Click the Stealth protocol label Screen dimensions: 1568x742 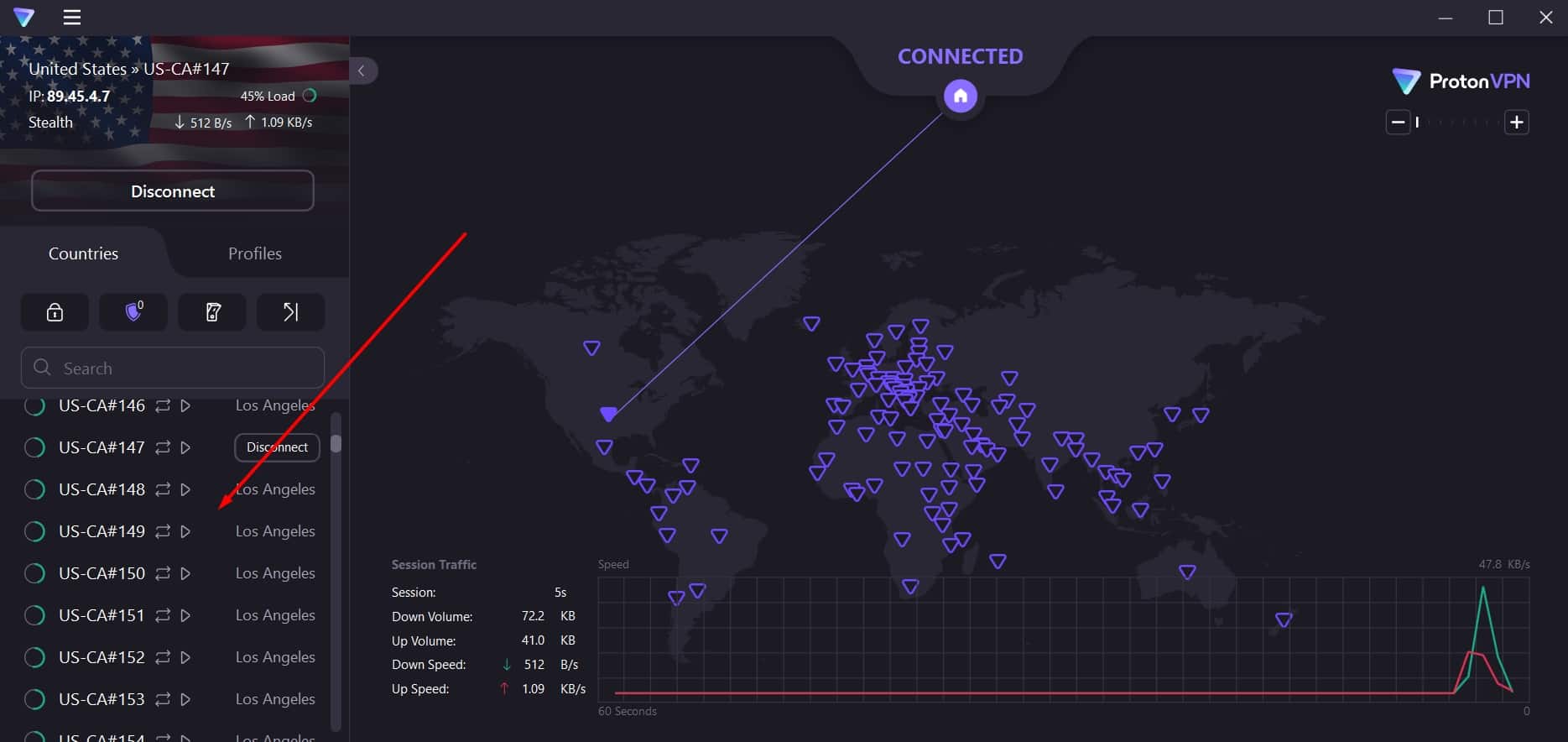50,123
